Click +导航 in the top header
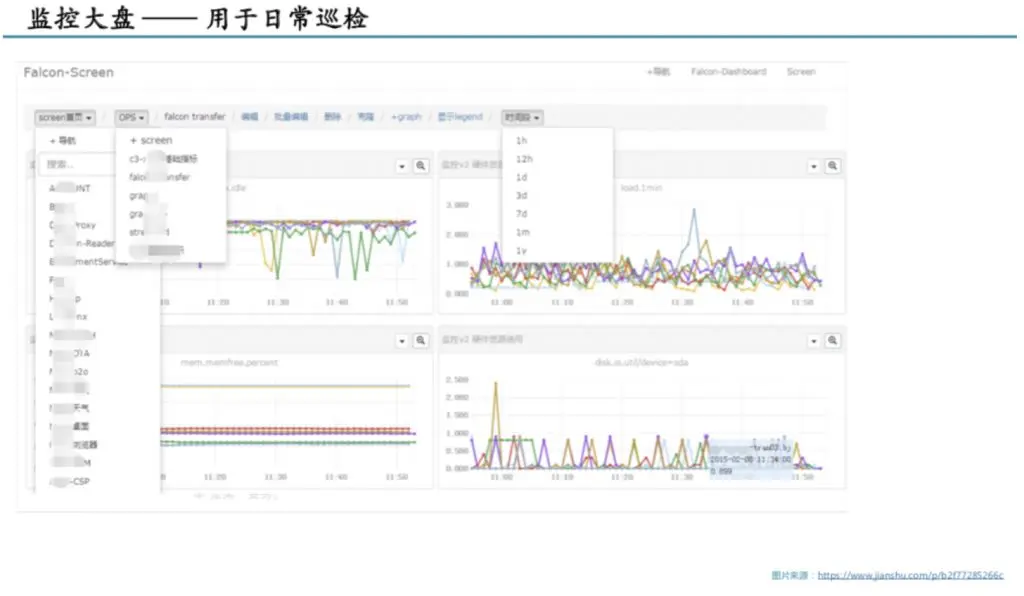Screen dimensions: 1024x596 point(658,72)
